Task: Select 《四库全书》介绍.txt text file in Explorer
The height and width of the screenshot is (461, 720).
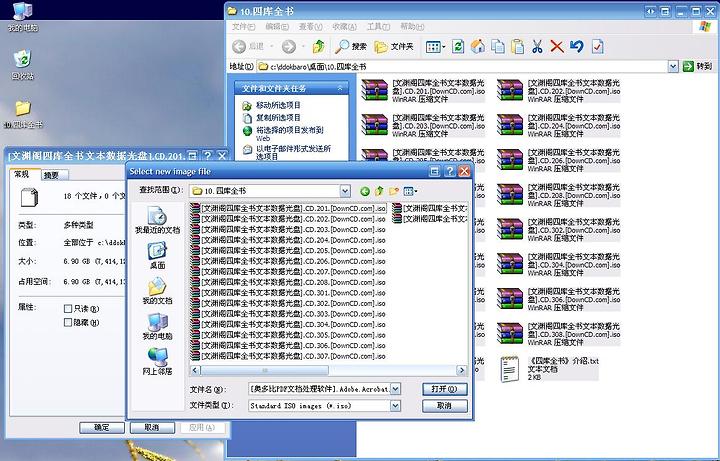Action: (x=549, y=369)
